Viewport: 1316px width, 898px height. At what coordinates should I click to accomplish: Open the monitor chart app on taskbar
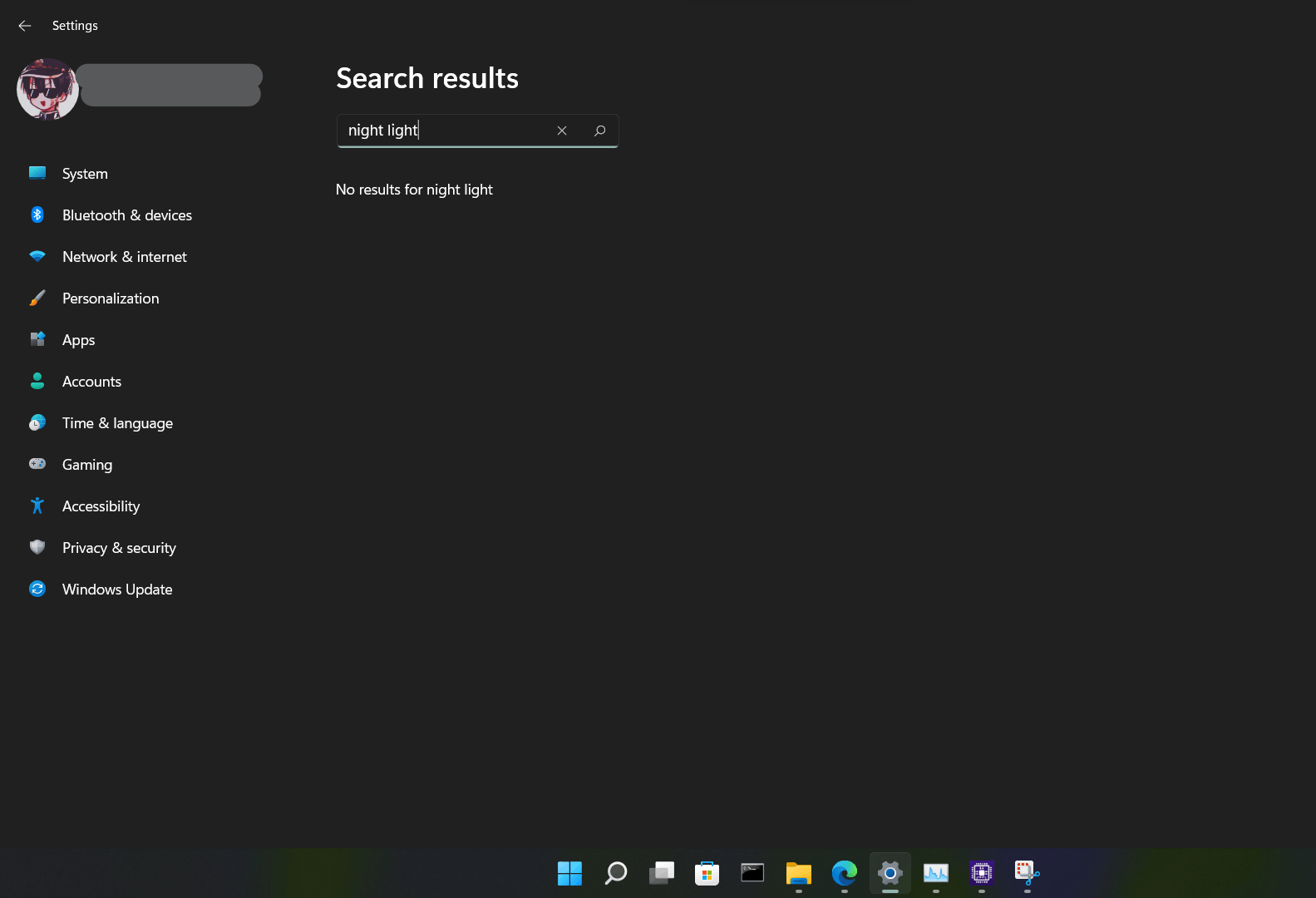coord(936,873)
